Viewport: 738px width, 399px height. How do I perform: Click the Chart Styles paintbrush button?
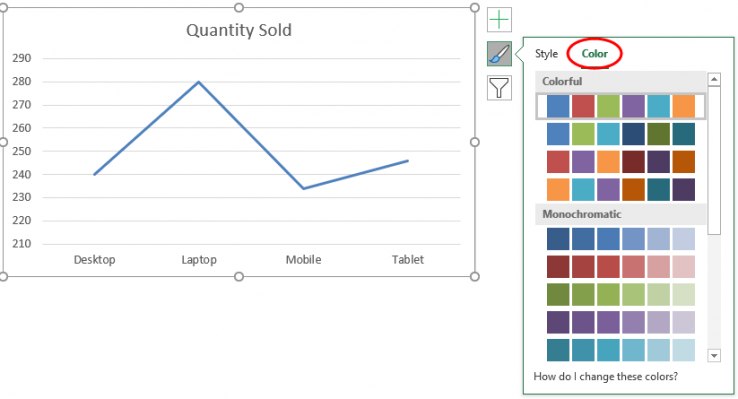point(499,54)
